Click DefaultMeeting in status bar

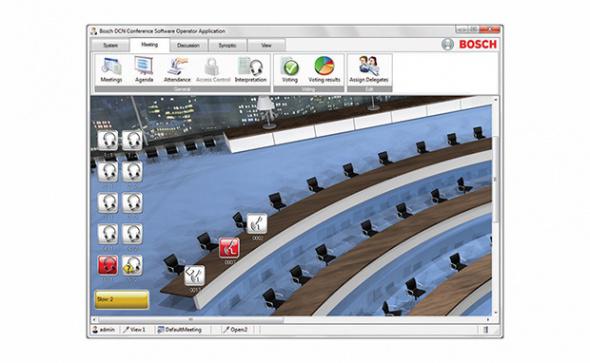pyautogui.click(x=179, y=330)
